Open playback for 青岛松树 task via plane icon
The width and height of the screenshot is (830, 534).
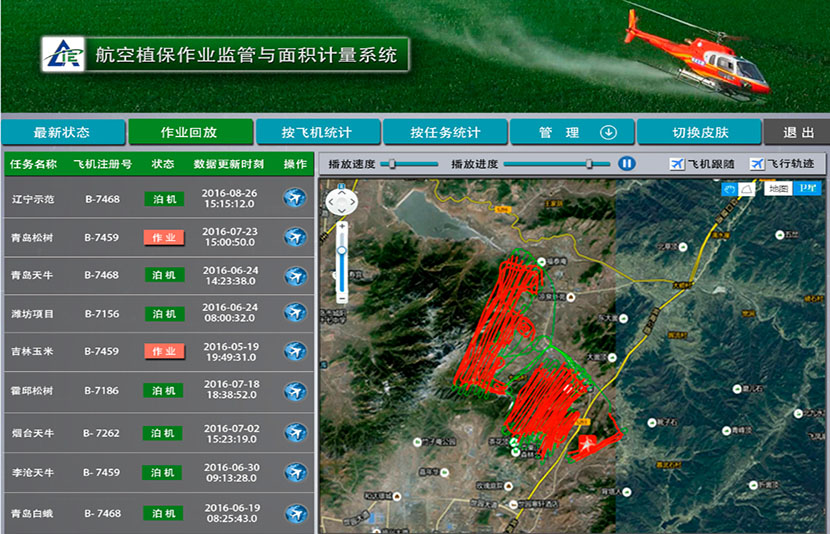click(295, 237)
